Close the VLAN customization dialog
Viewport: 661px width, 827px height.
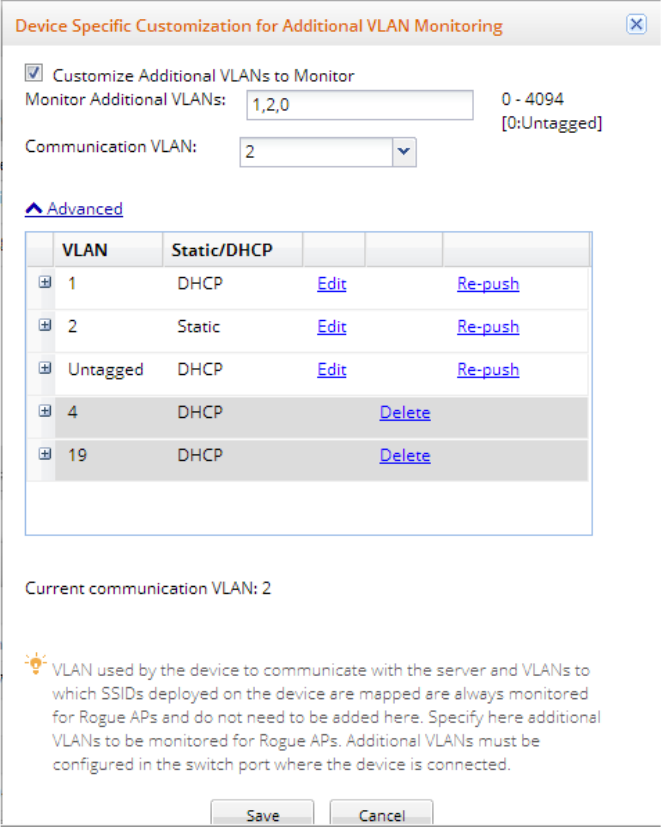click(x=636, y=25)
